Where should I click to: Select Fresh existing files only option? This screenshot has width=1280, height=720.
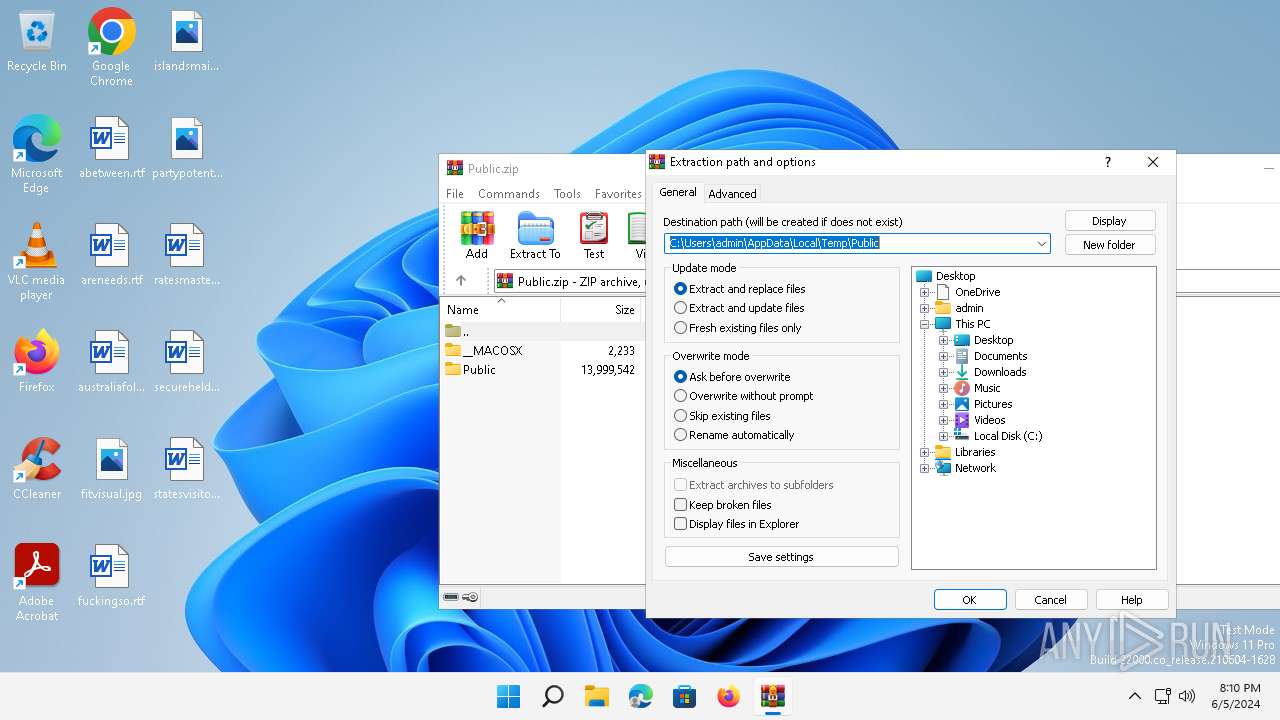[x=737, y=328]
